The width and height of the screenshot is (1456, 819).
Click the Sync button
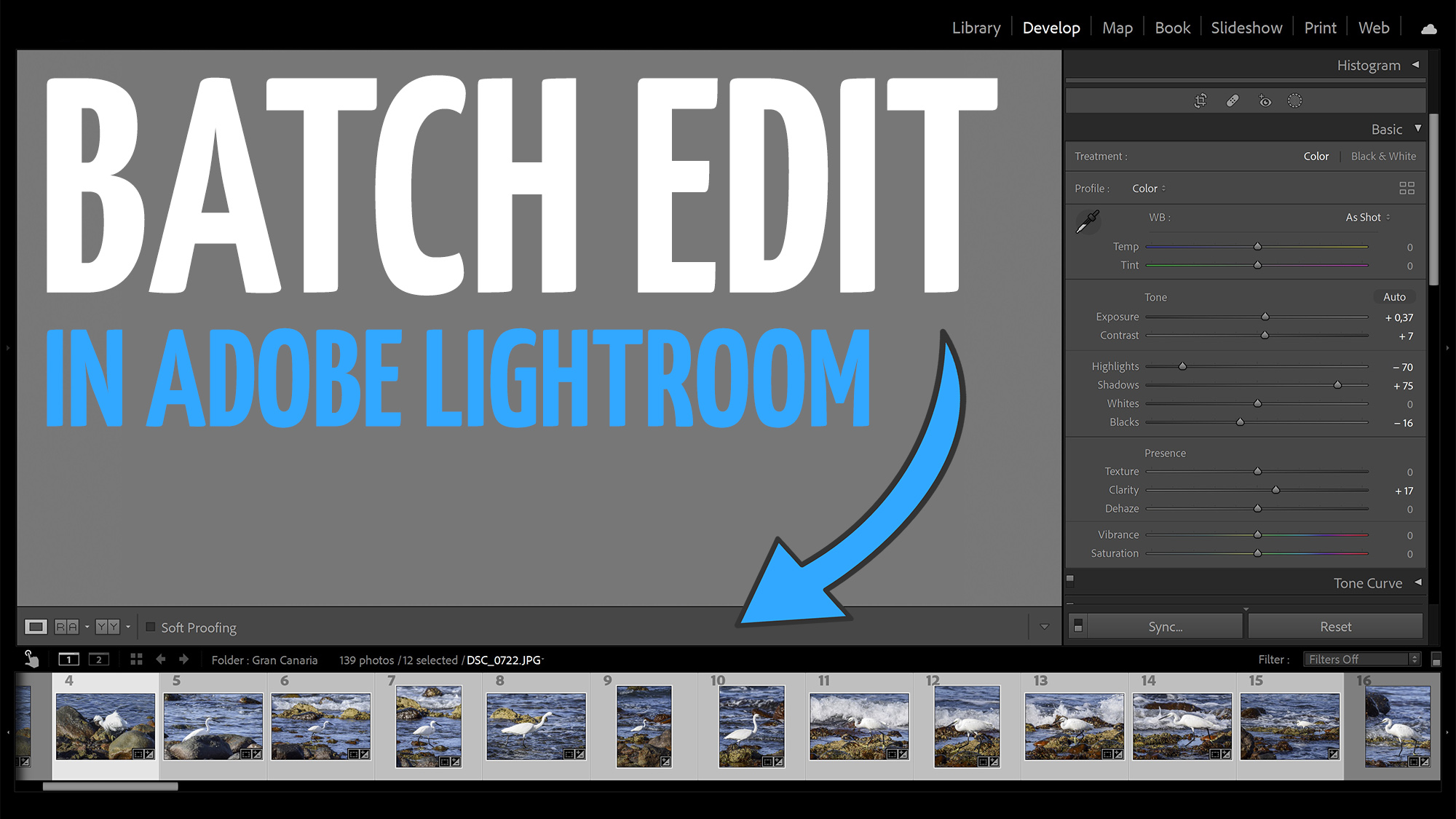[1165, 626]
